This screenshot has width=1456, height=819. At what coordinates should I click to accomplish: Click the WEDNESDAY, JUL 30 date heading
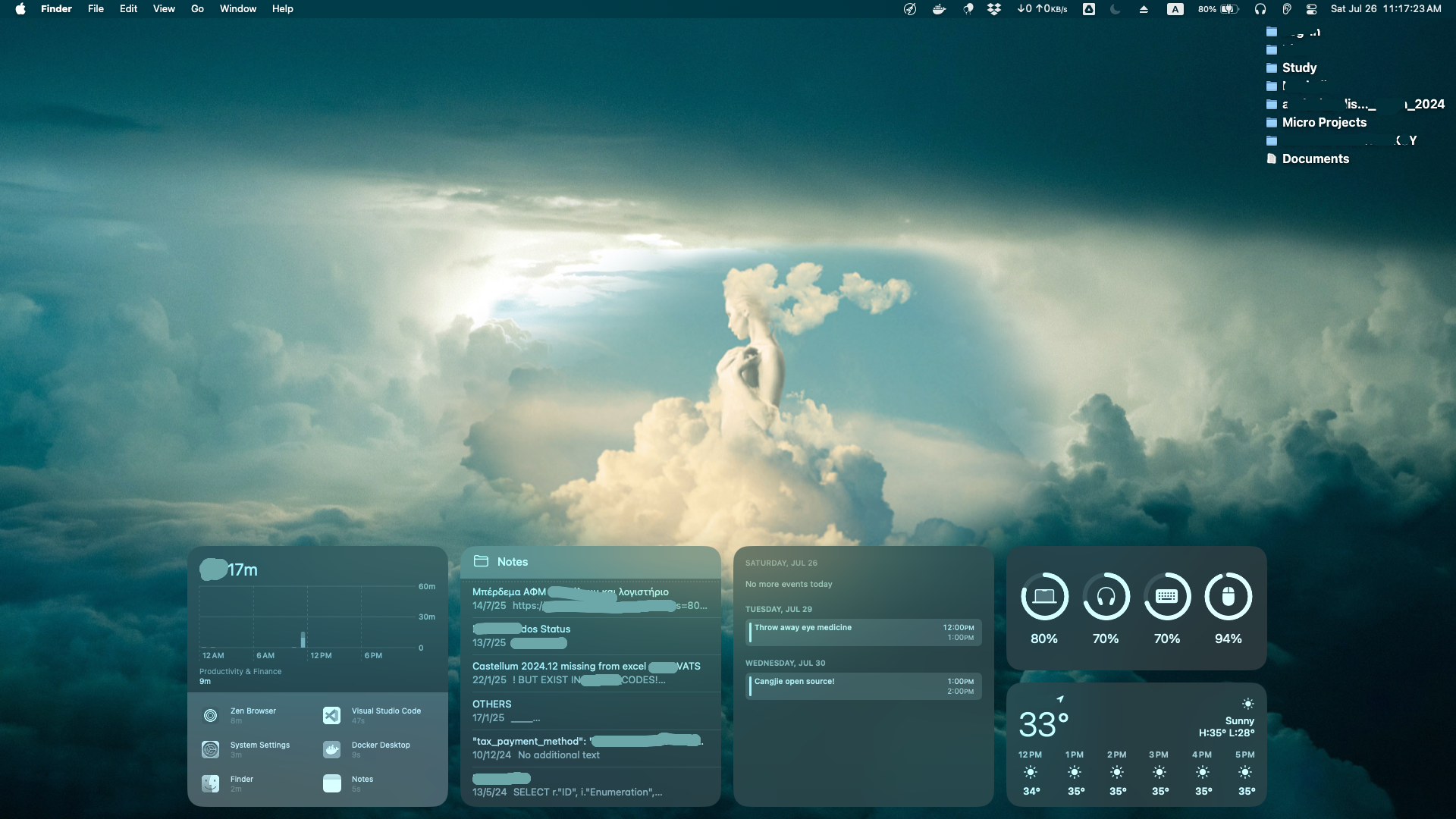(x=785, y=663)
